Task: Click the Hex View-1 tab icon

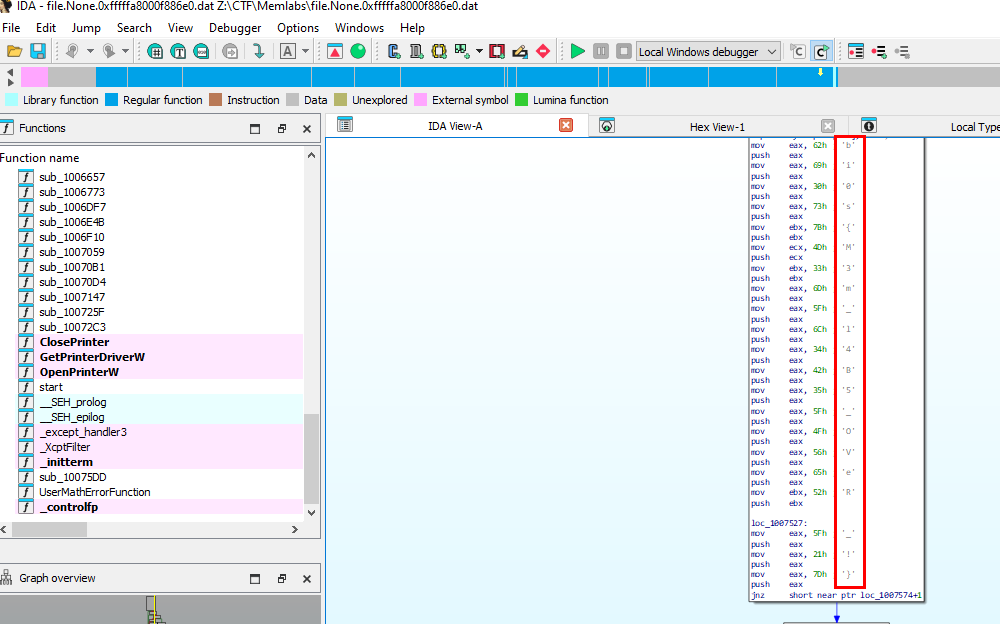Action: [x=607, y=126]
